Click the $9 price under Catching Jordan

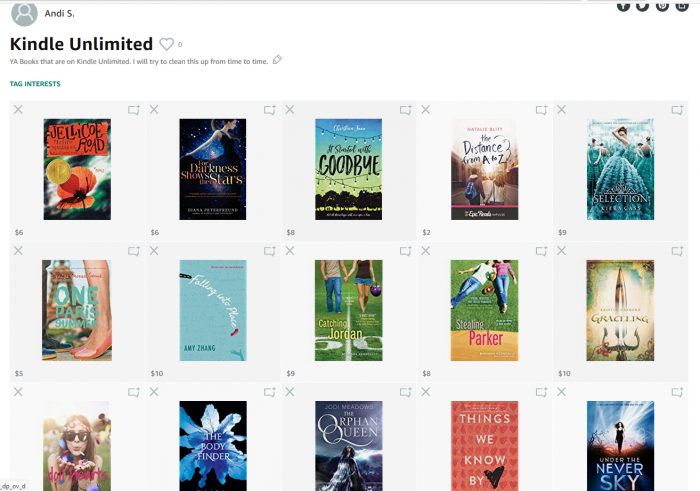291,374
